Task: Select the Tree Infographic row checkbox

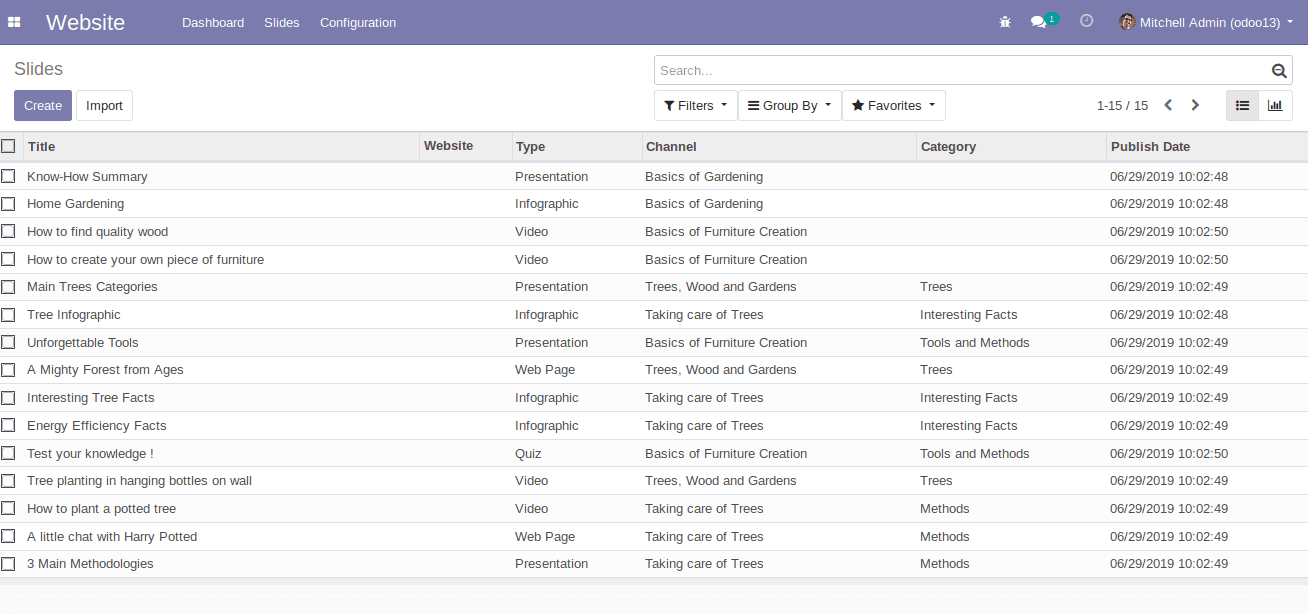Action: 8,315
